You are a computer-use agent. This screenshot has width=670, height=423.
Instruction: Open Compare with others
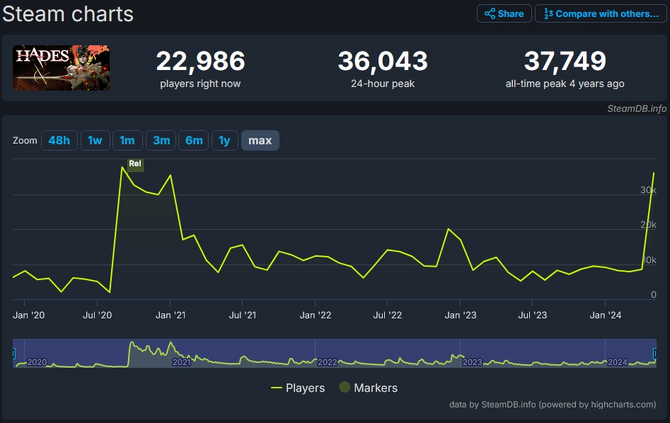point(602,14)
